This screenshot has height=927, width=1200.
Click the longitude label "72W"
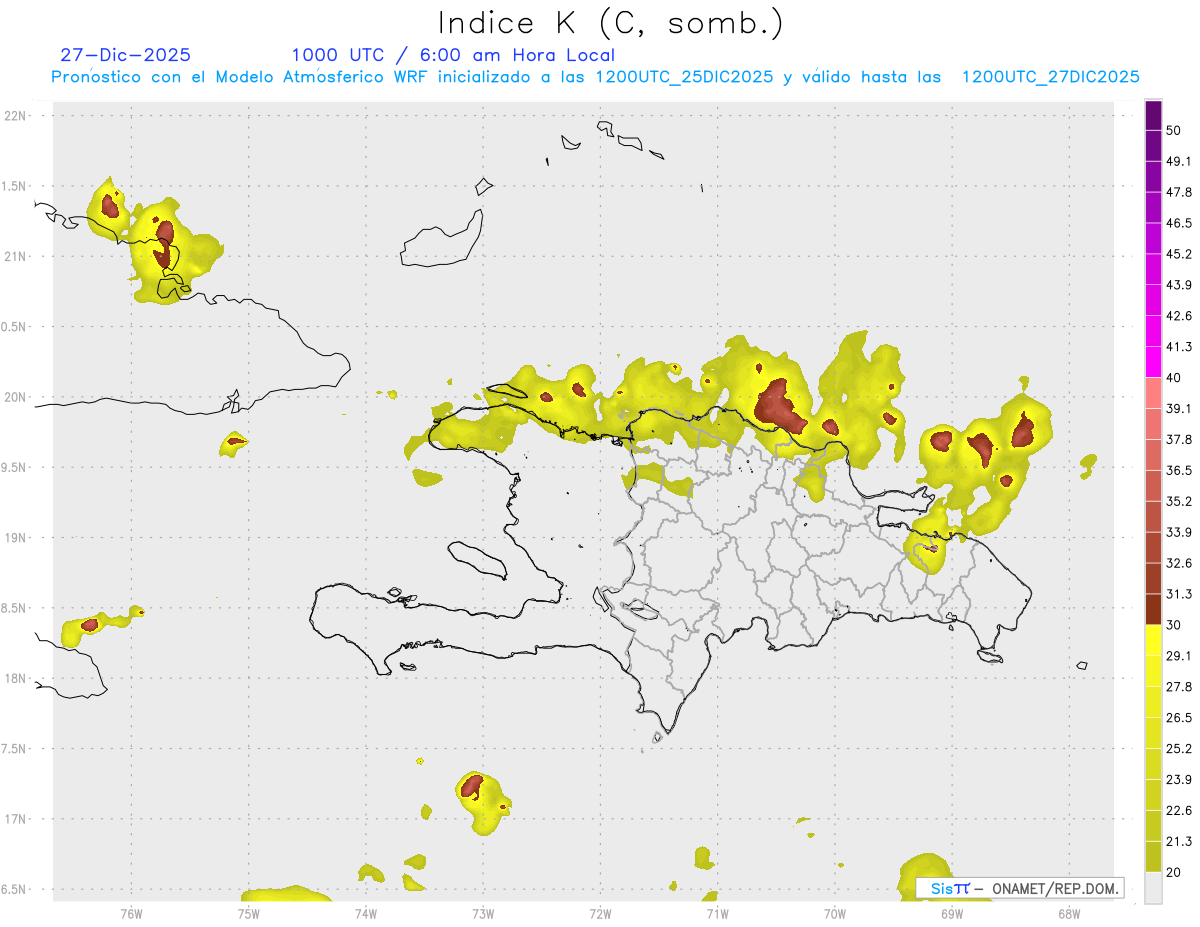pos(600,914)
